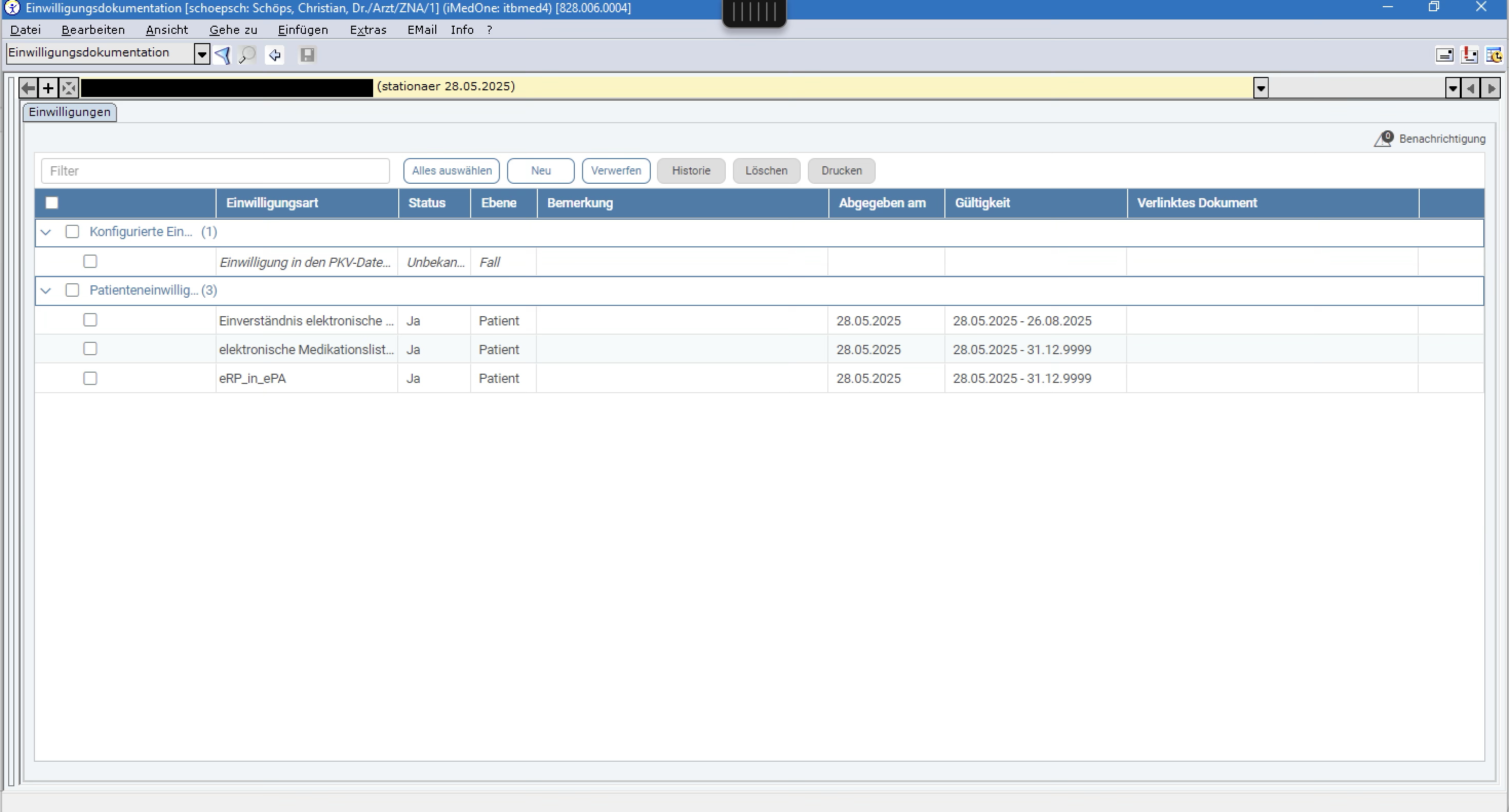Click the plus icon beside patient bar

click(48, 88)
